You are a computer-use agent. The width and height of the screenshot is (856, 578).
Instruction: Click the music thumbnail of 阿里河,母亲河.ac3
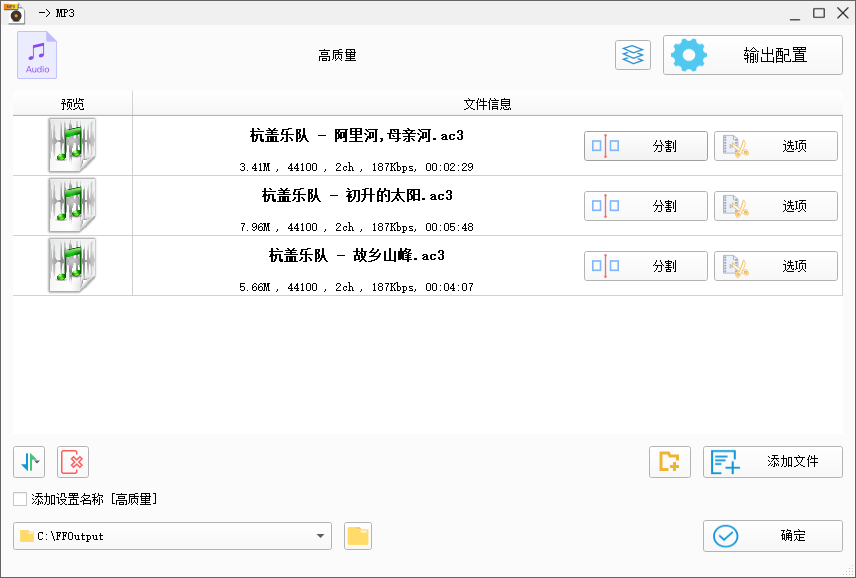[71, 145]
